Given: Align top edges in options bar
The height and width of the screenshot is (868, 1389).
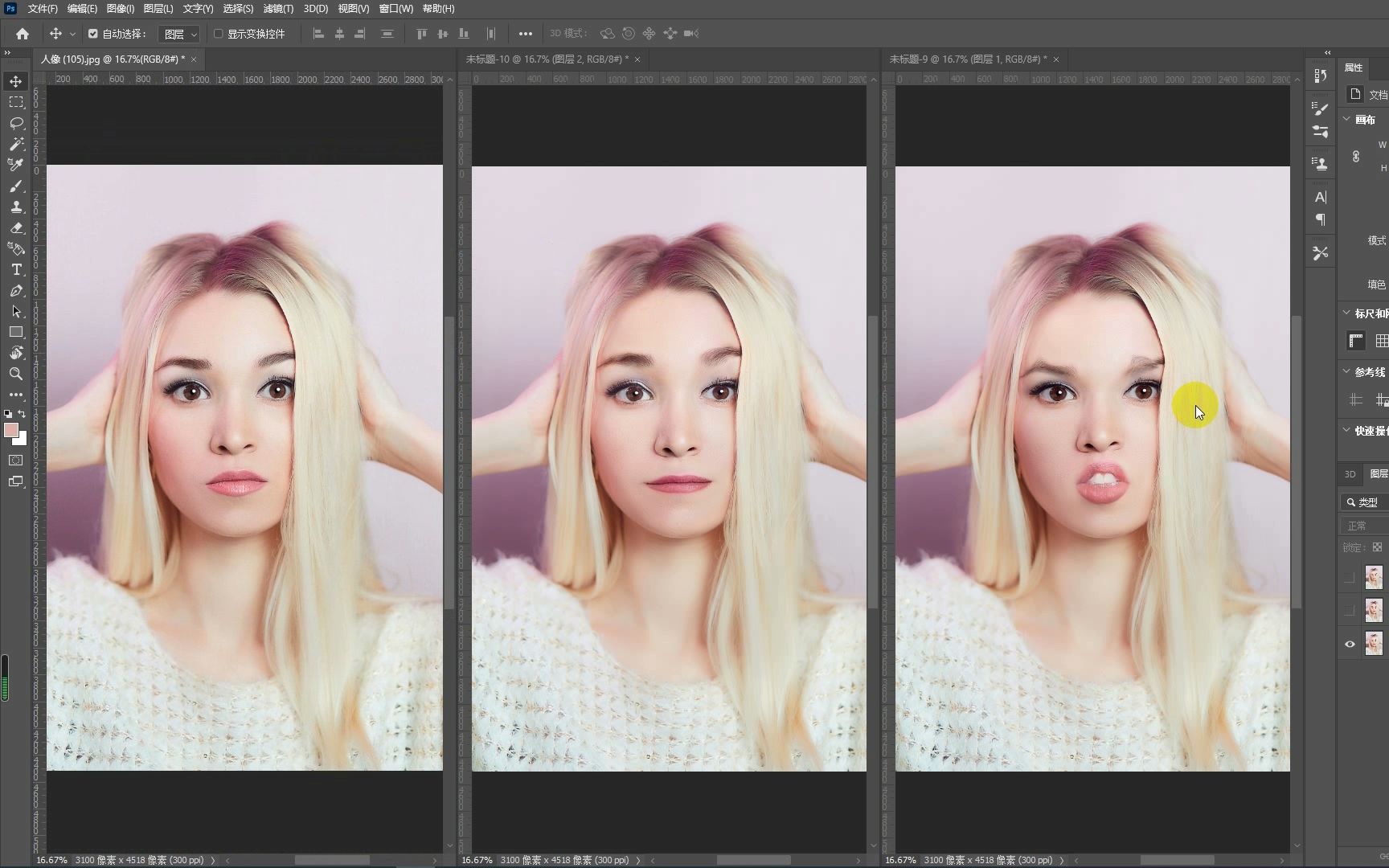Looking at the screenshot, I should (x=421, y=34).
